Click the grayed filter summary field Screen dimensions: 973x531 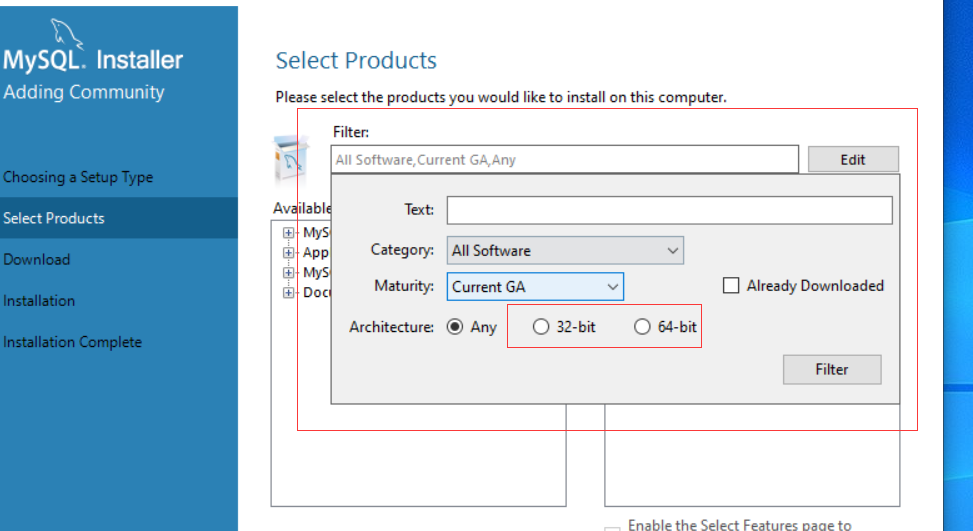(565, 159)
